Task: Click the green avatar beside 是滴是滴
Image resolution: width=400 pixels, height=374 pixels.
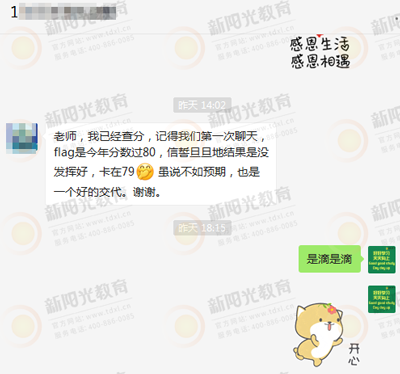Action: coord(382,260)
